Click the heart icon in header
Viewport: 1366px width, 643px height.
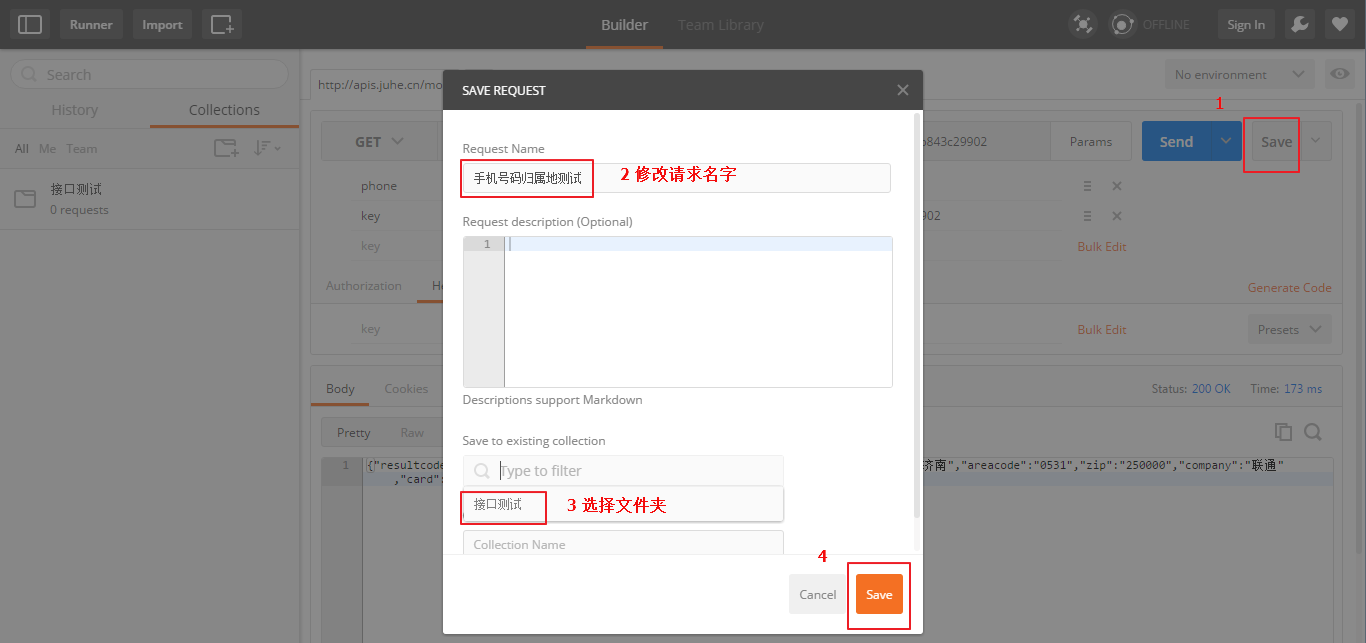point(1340,24)
